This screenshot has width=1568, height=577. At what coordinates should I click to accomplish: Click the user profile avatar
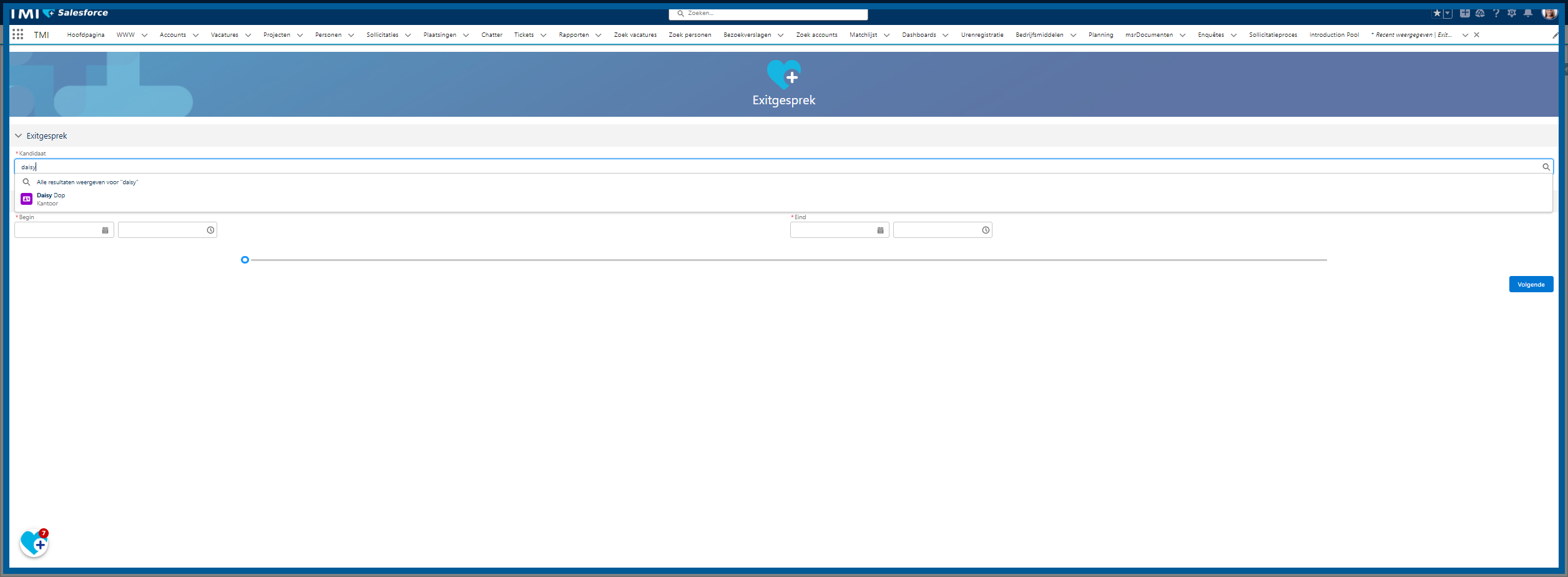pyautogui.click(x=1549, y=13)
